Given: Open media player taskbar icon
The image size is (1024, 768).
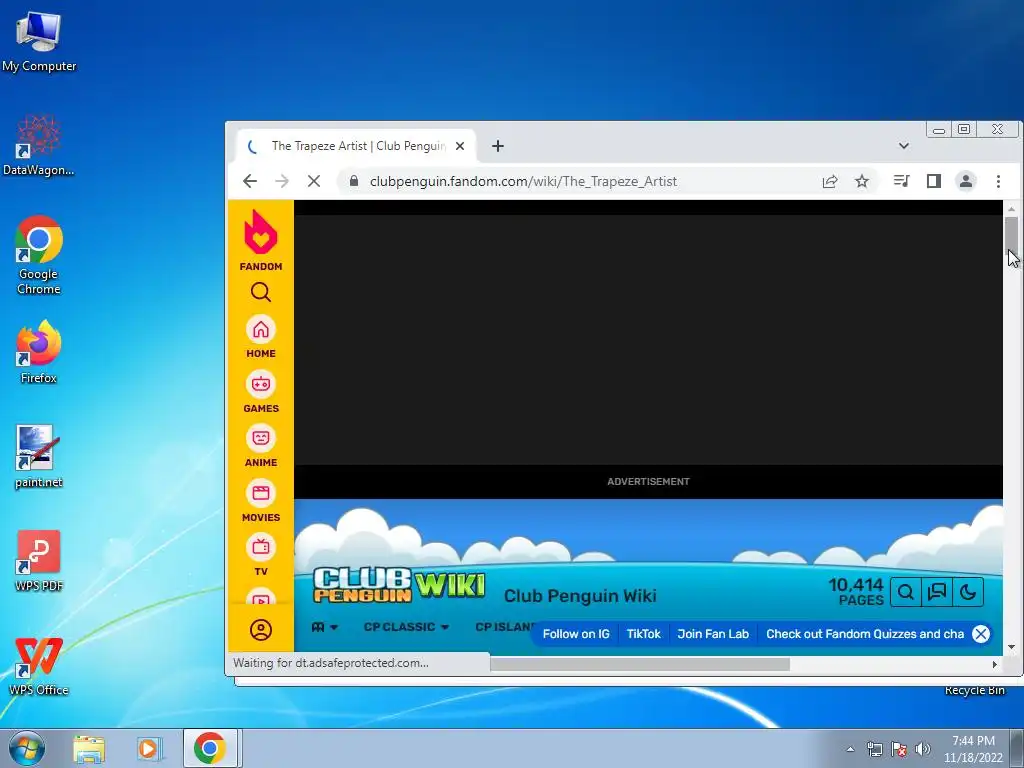Looking at the screenshot, I should pos(150,748).
